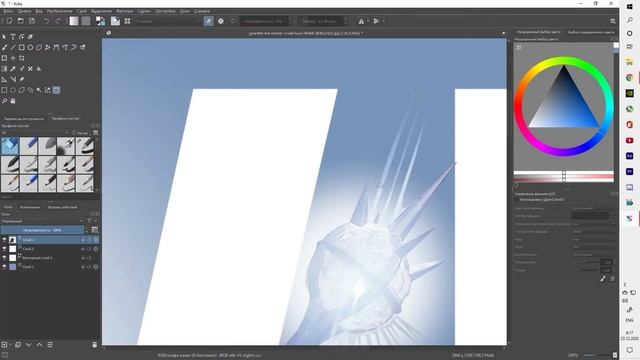Select the Color Sampler eyedropper tool
Image resolution: width=640 pixels, height=360 pixels.
13,69
